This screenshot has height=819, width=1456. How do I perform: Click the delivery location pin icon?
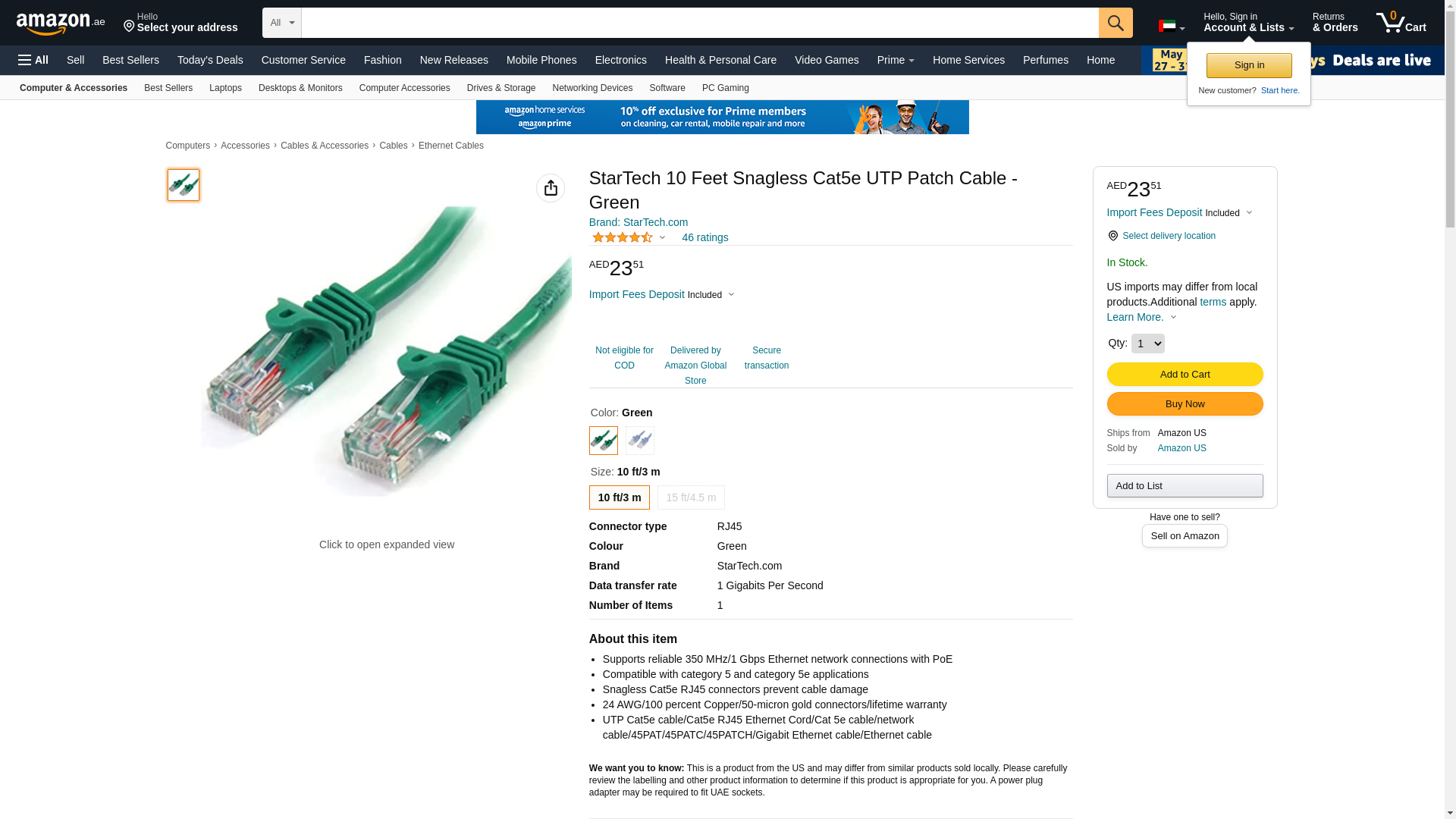1113,236
